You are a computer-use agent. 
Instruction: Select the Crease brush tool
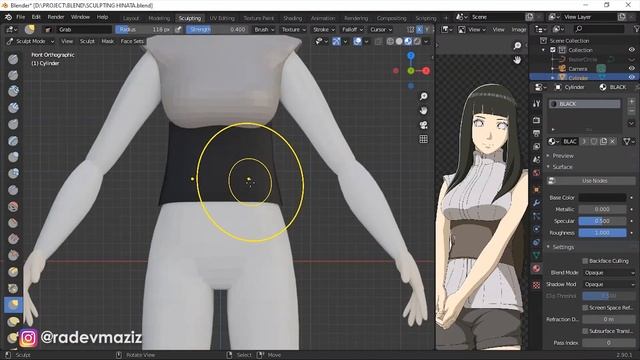point(13,190)
